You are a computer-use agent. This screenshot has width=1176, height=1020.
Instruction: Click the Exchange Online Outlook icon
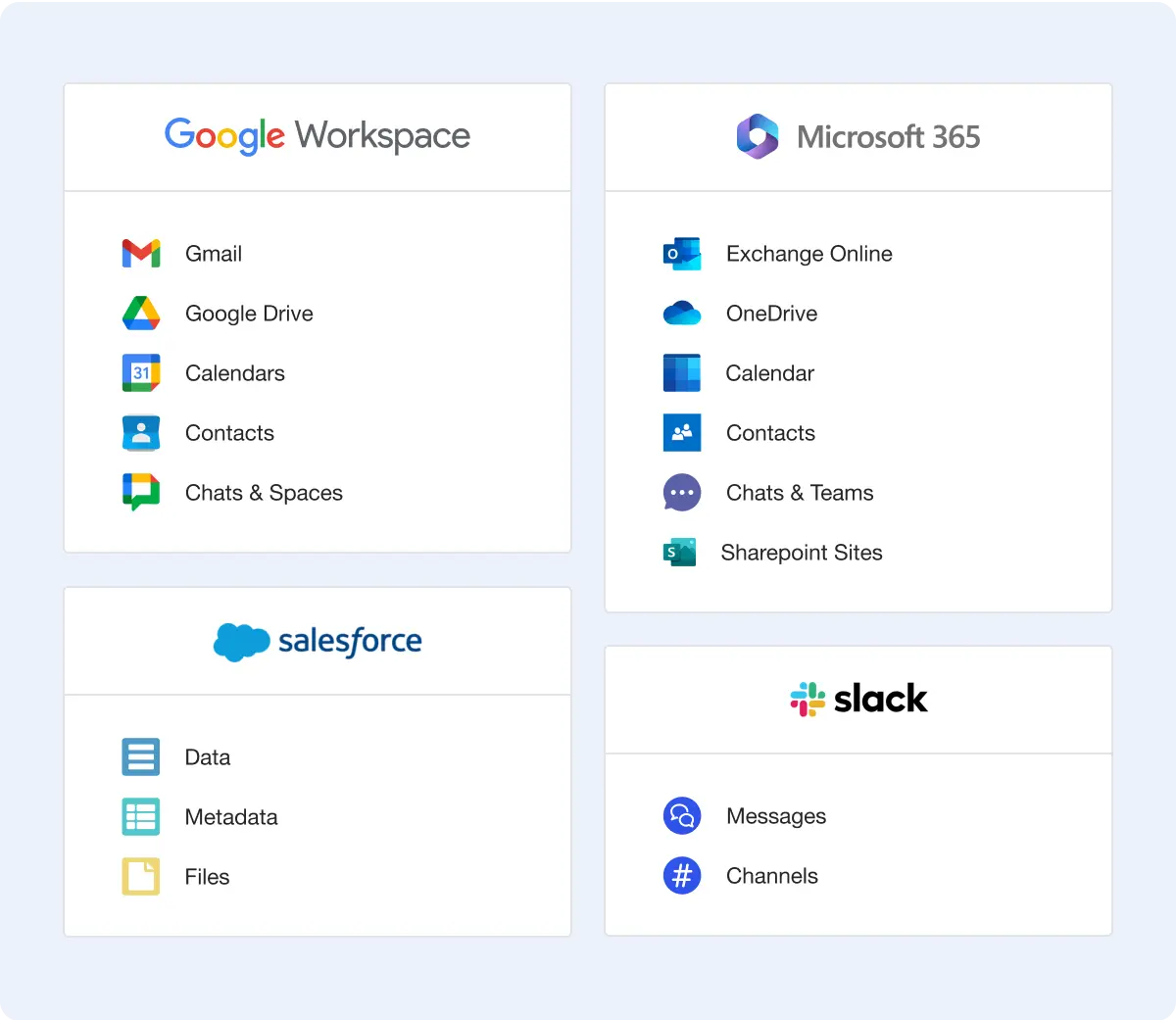click(x=682, y=253)
